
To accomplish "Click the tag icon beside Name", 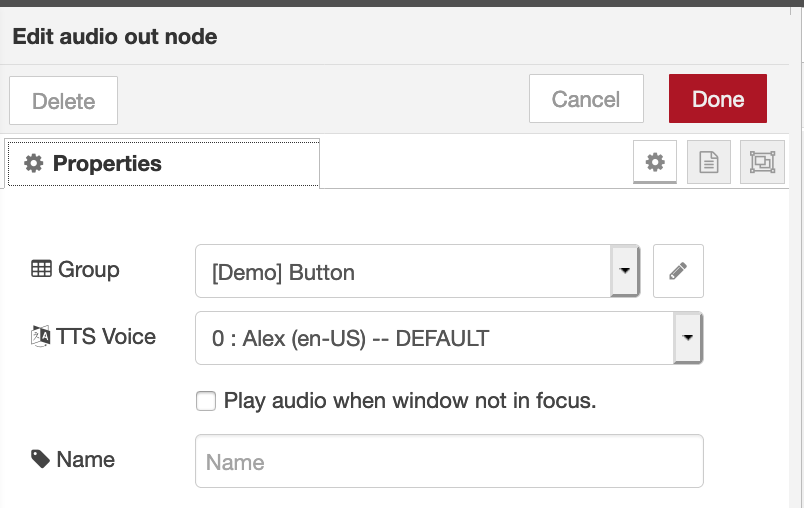I will 40,459.
